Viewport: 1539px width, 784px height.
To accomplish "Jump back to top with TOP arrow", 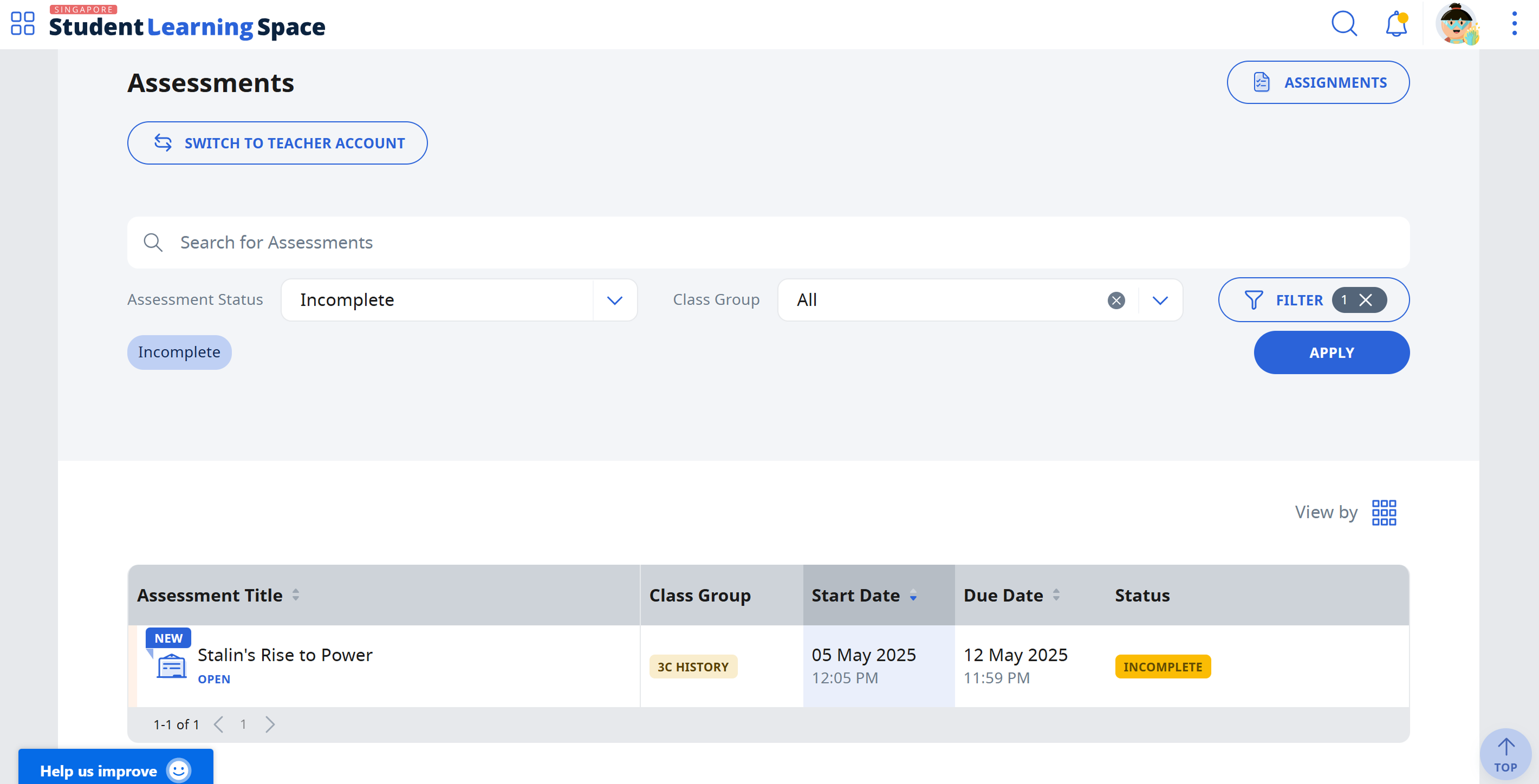I will 1505,754.
